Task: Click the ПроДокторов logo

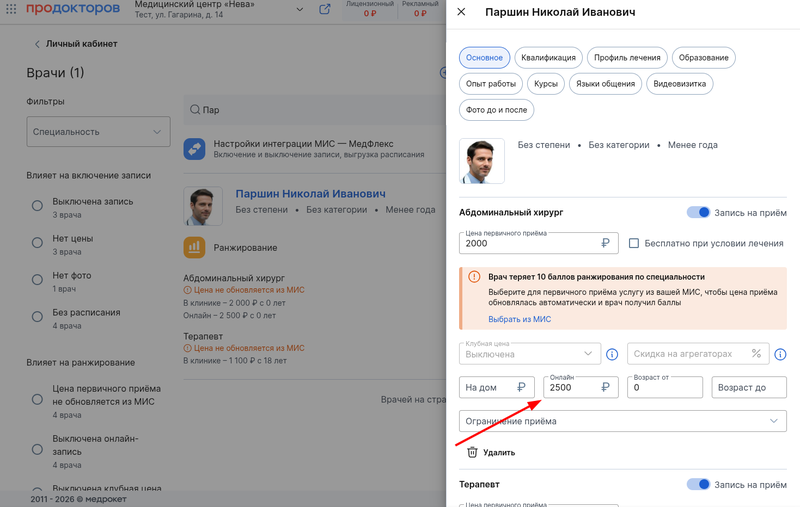Action: click(x=72, y=8)
